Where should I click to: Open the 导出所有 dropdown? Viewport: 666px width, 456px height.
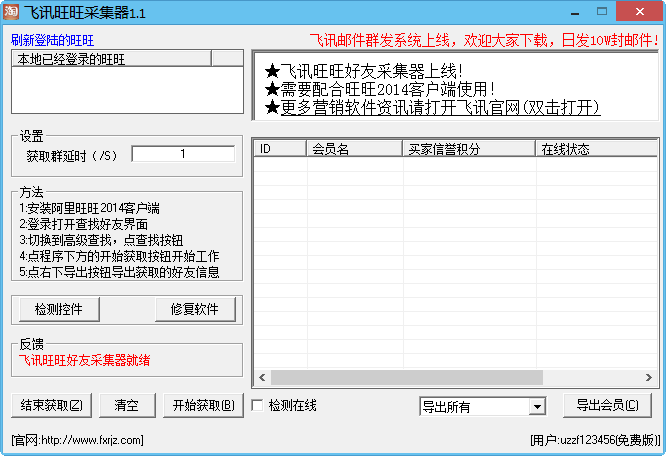pos(537,407)
